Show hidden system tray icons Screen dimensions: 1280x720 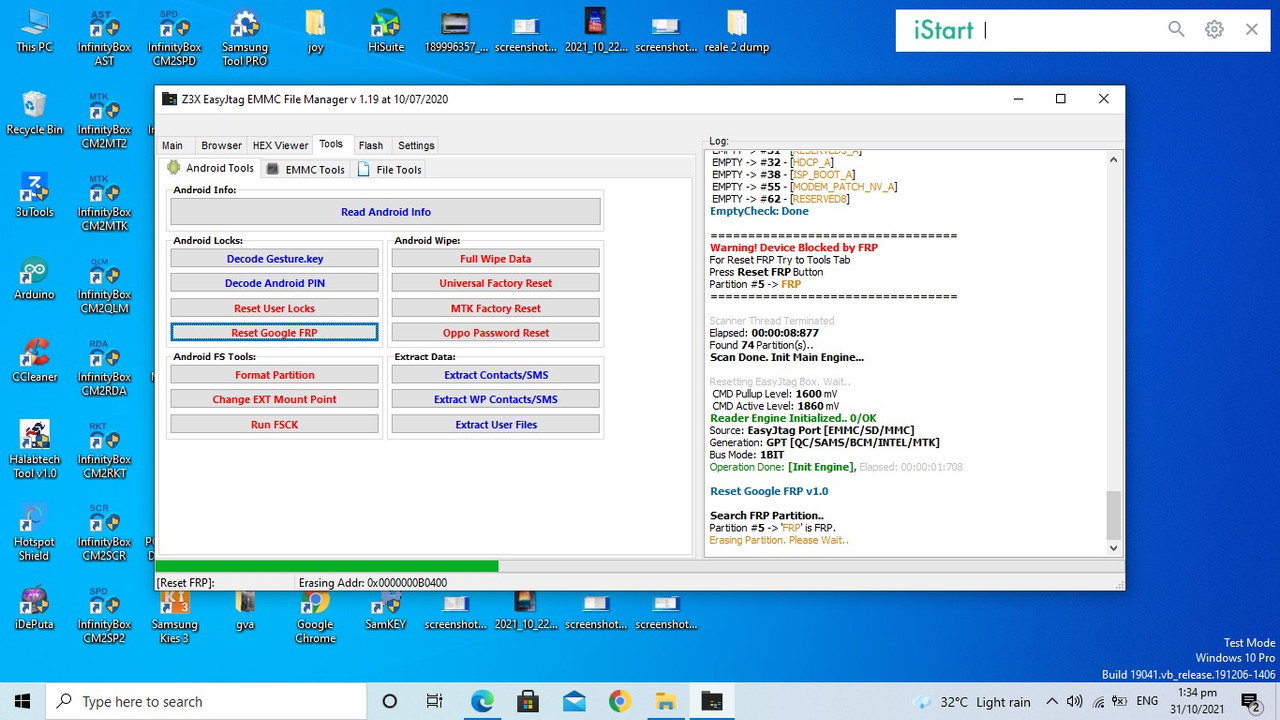coord(1051,701)
